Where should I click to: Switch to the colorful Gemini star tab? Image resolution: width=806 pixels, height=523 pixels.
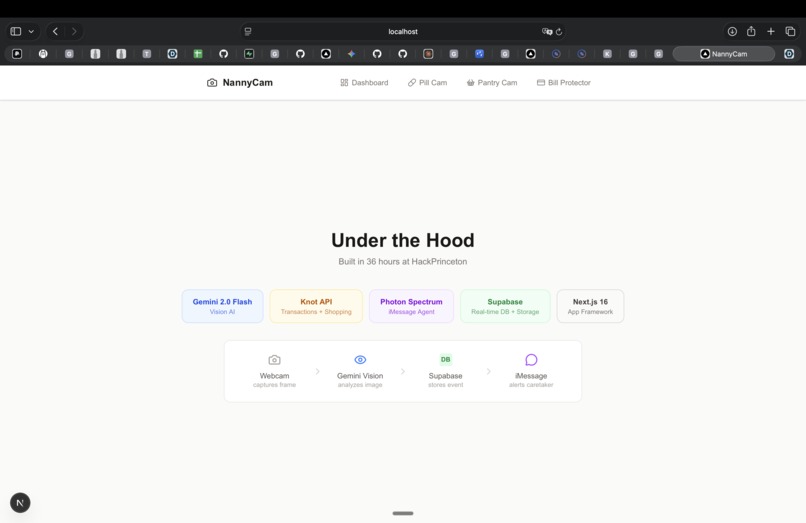click(x=351, y=53)
